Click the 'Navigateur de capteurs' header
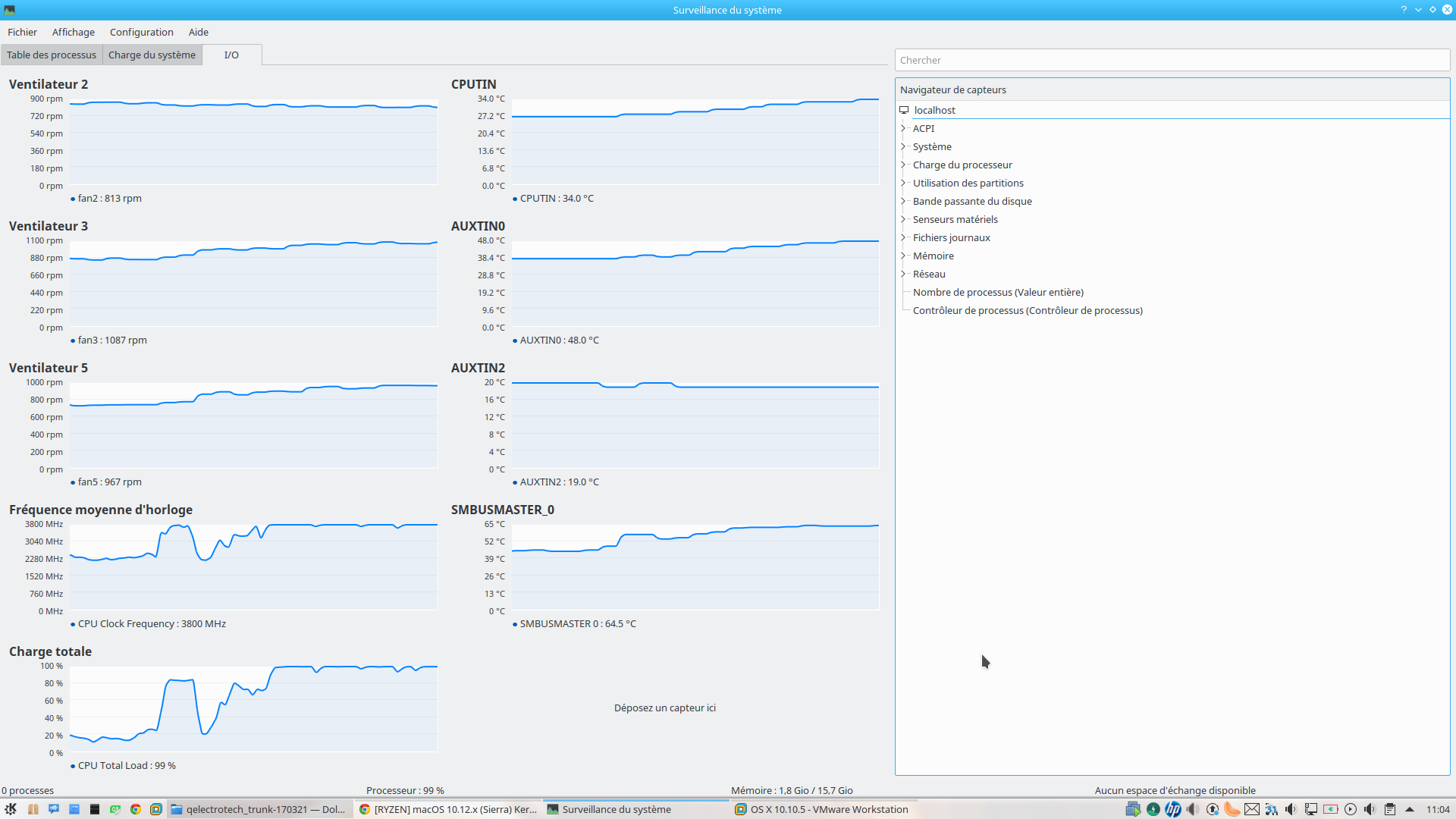Image resolution: width=1456 pixels, height=819 pixels. [x=1172, y=89]
